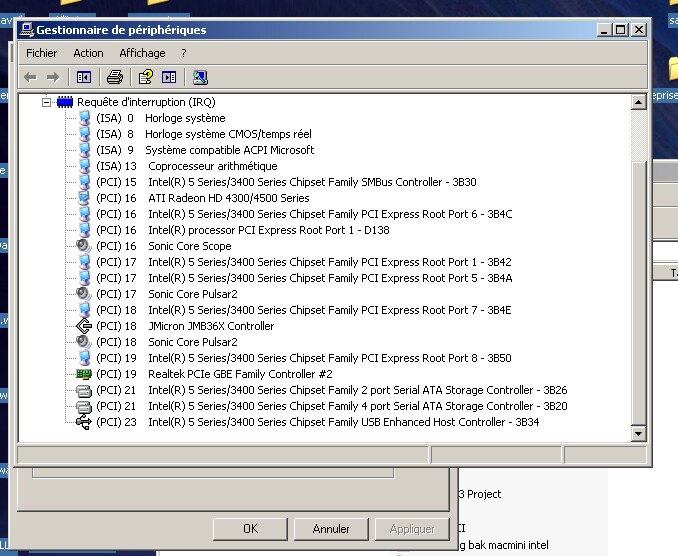Image resolution: width=678 pixels, height=556 pixels.
Task: Select Horloge système ISA 0 text
Action: click(x=185, y=118)
